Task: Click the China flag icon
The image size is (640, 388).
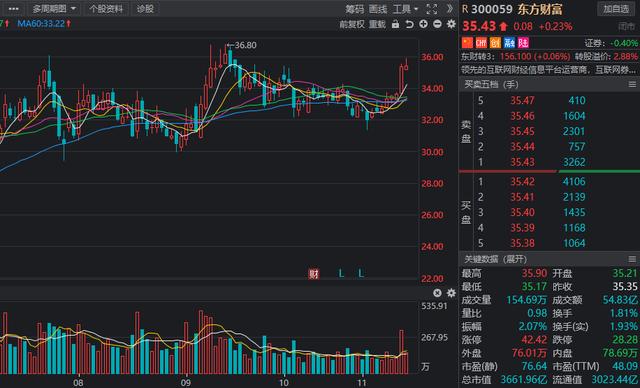Action: [x=467, y=42]
